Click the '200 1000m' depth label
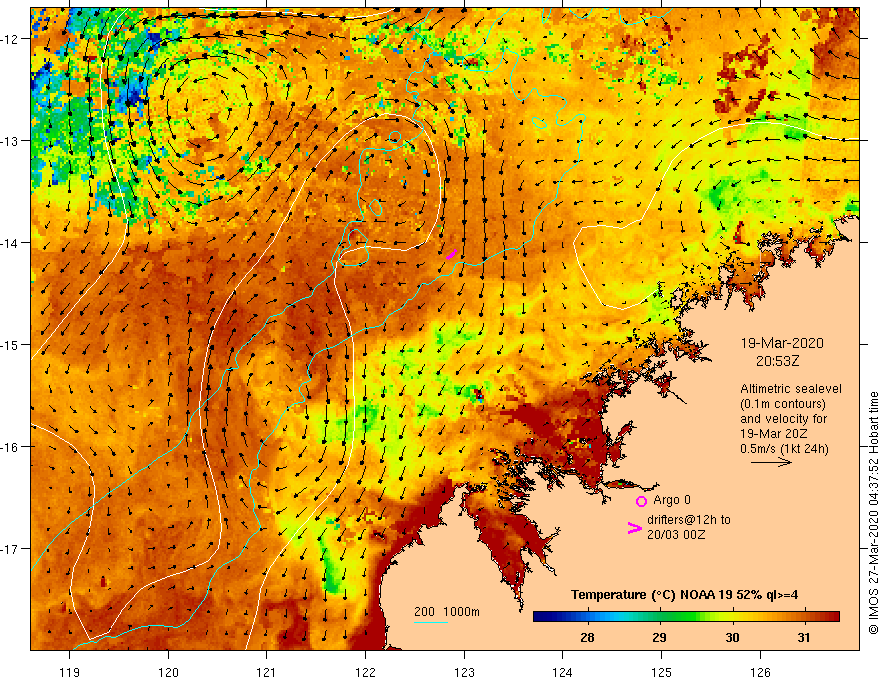Viewport: 880px width, 680px height. click(447, 612)
